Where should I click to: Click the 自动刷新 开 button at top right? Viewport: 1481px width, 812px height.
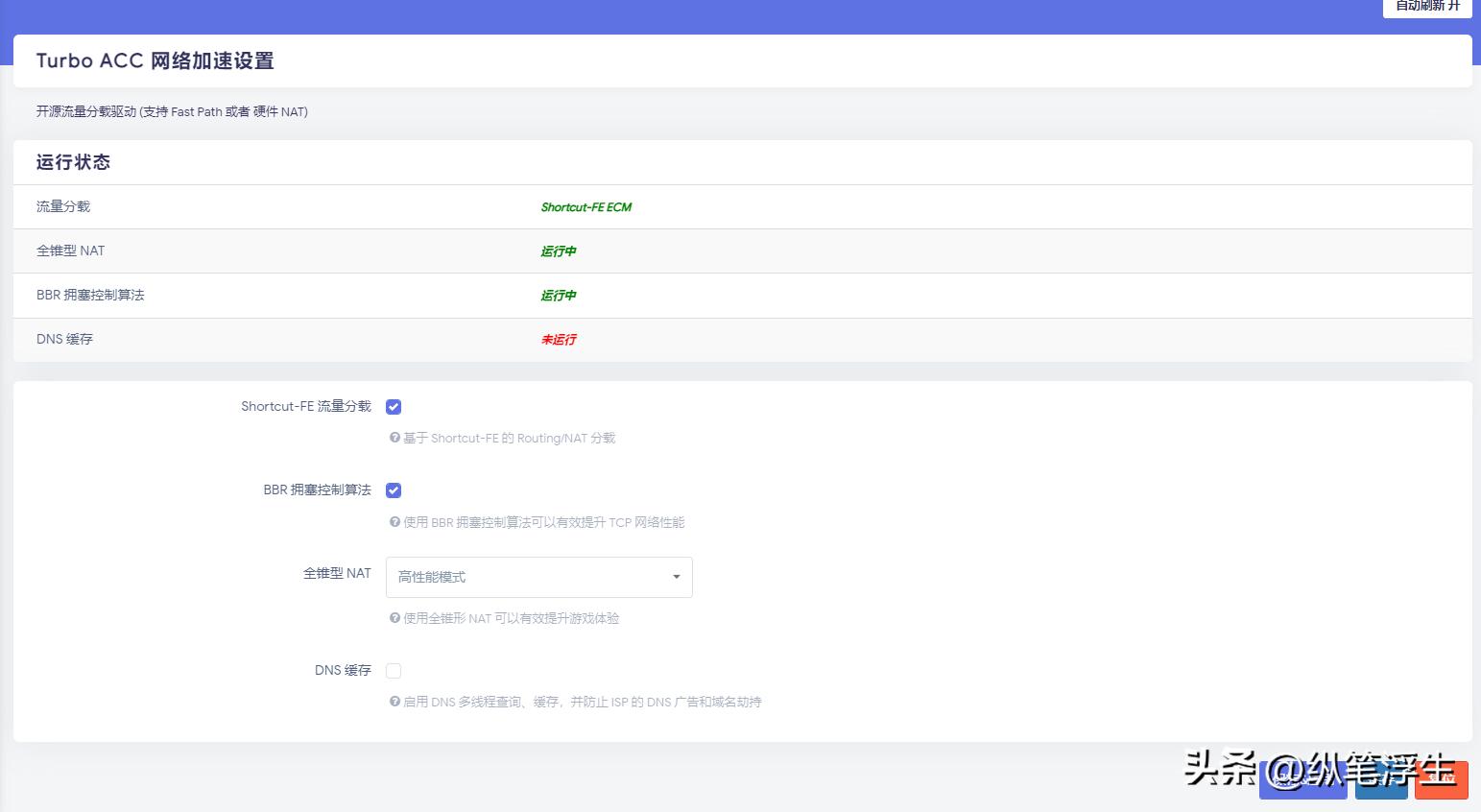[x=1426, y=9]
